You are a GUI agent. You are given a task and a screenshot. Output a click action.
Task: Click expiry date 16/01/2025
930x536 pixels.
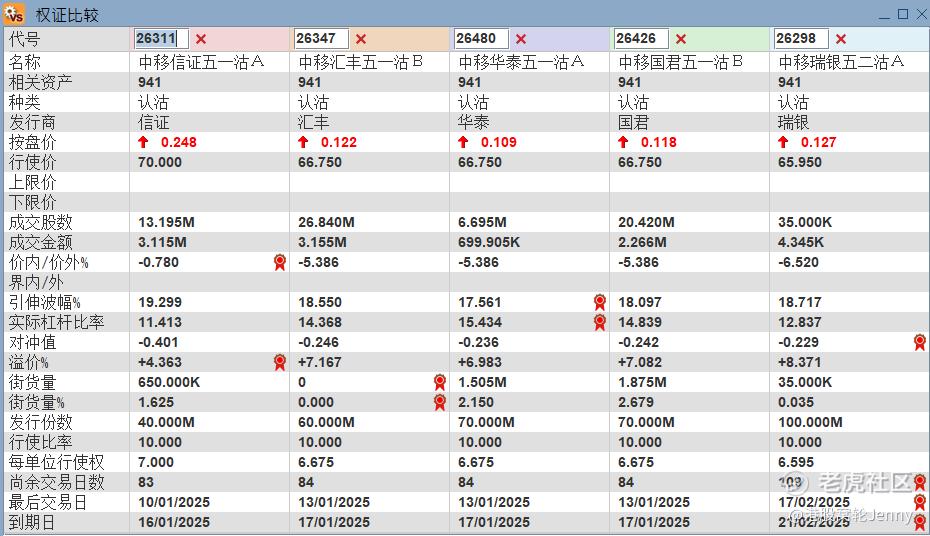click(x=174, y=522)
